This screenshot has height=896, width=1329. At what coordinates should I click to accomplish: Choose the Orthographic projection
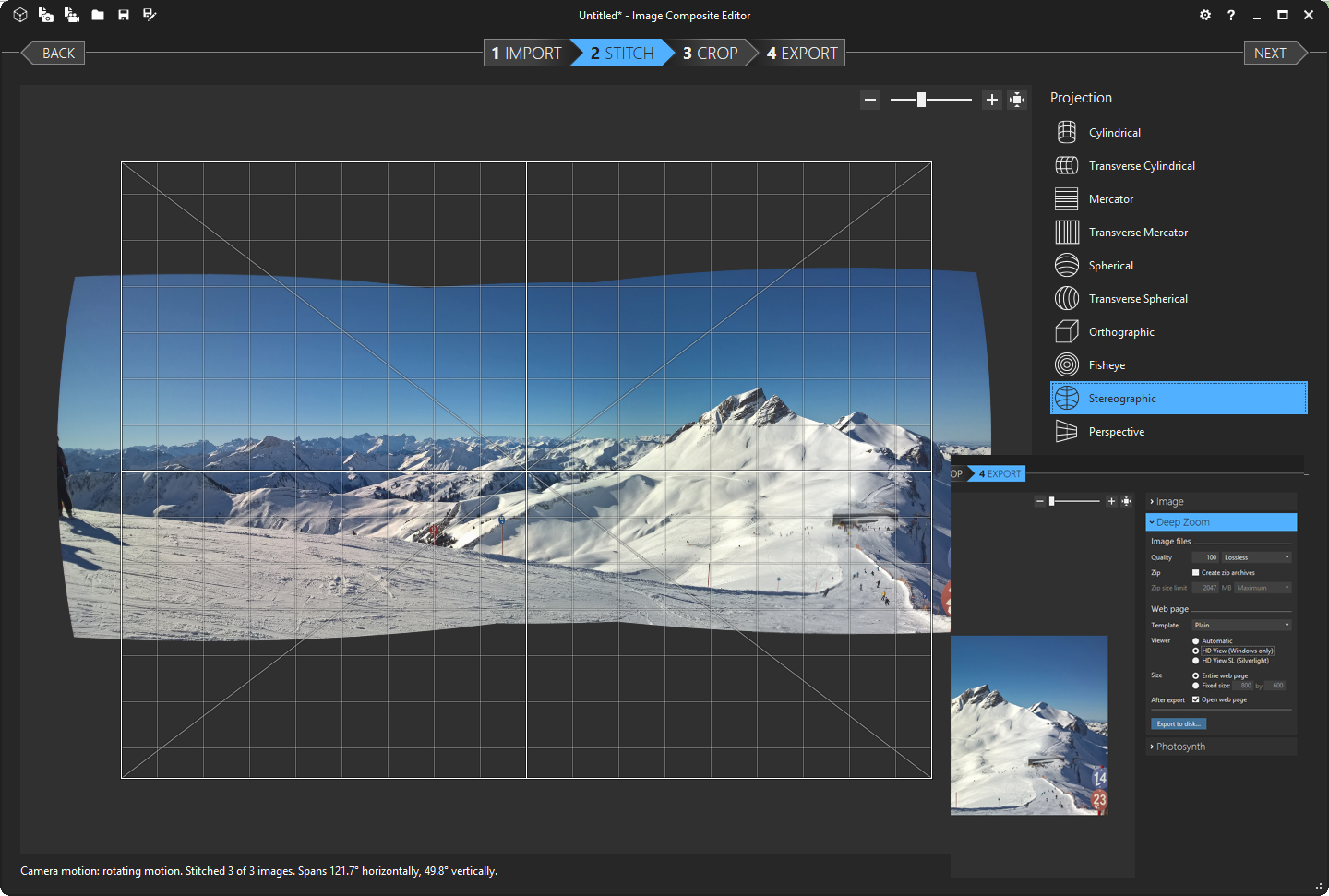(x=1121, y=331)
